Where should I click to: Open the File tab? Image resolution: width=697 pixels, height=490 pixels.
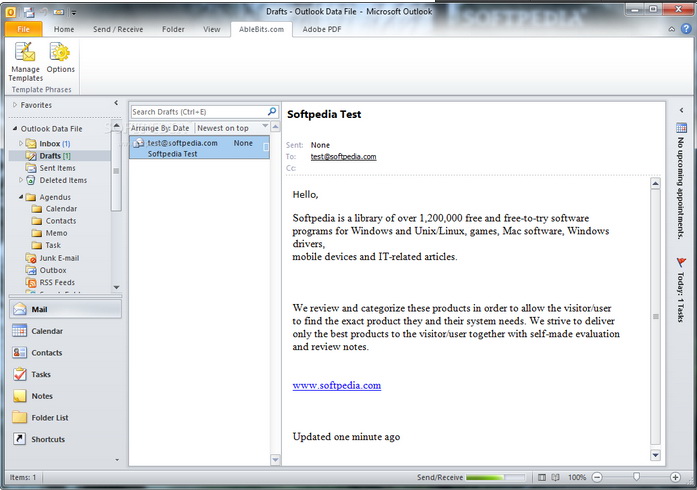23,29
